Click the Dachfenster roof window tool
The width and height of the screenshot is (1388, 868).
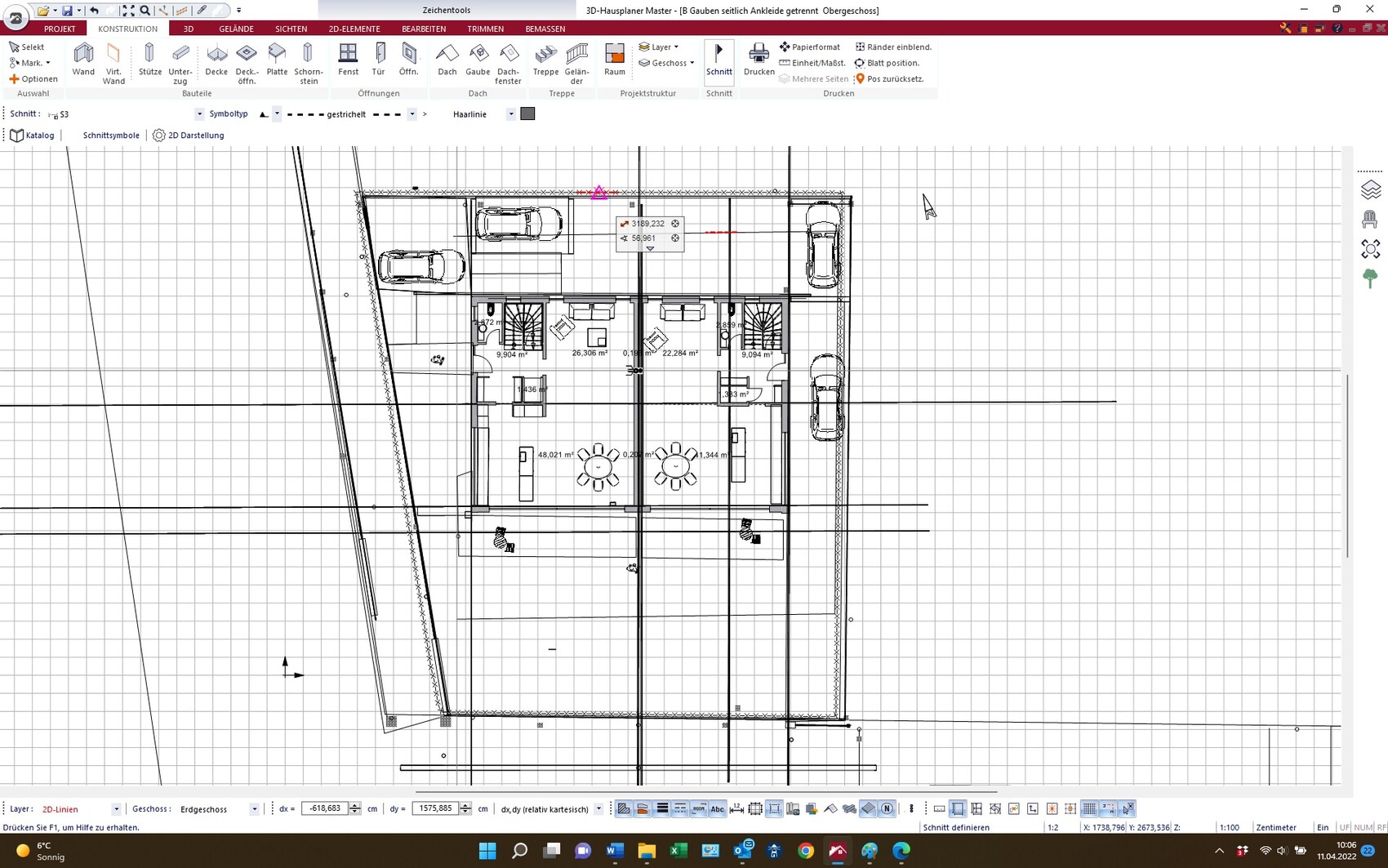[509, 62]
